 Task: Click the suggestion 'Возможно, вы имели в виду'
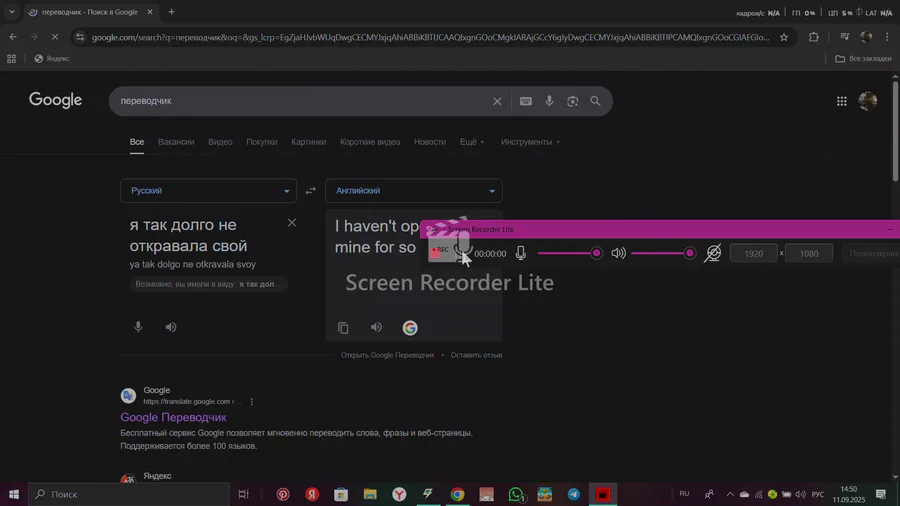208,284
